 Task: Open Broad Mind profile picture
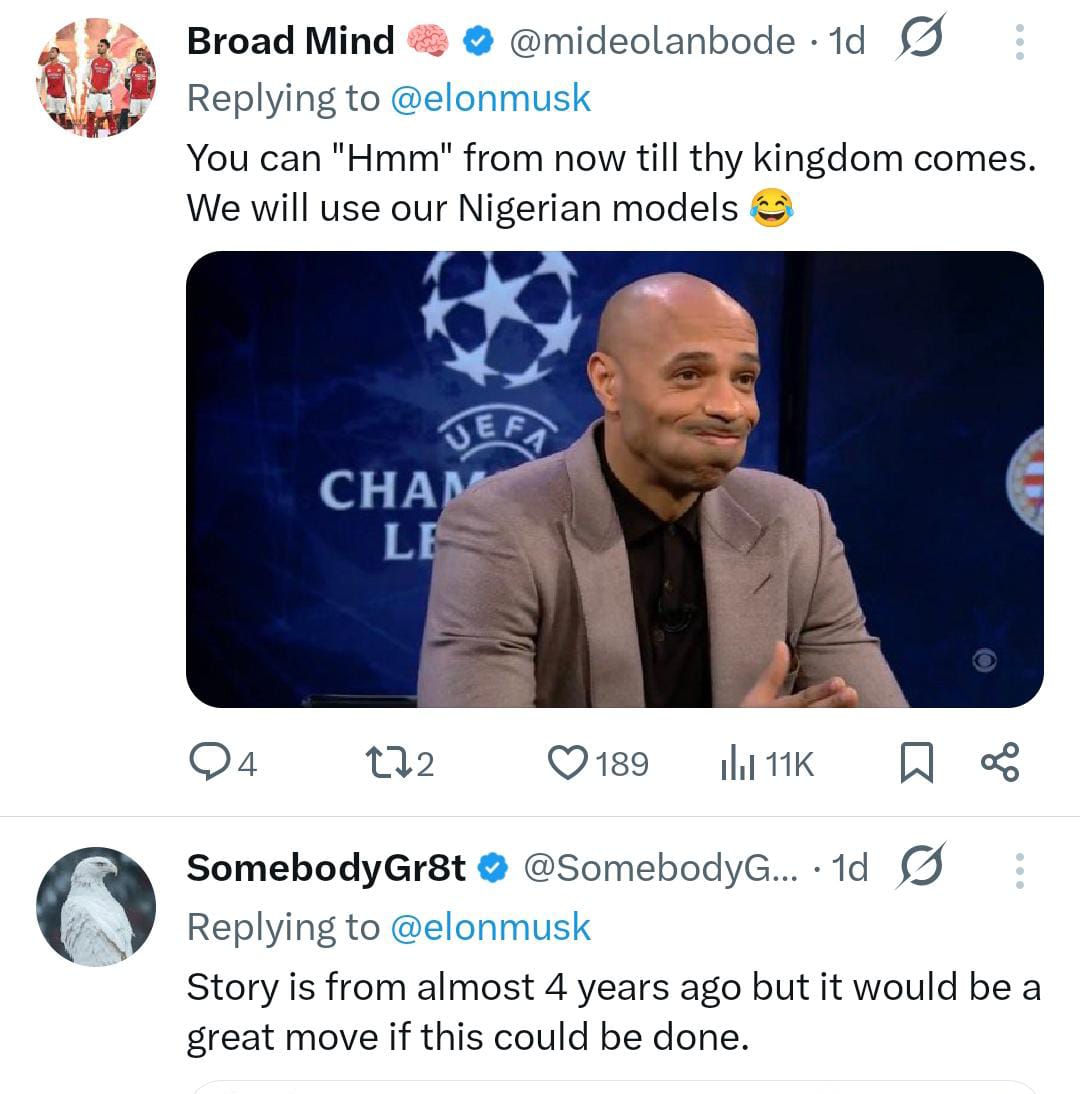click(96, 76)
